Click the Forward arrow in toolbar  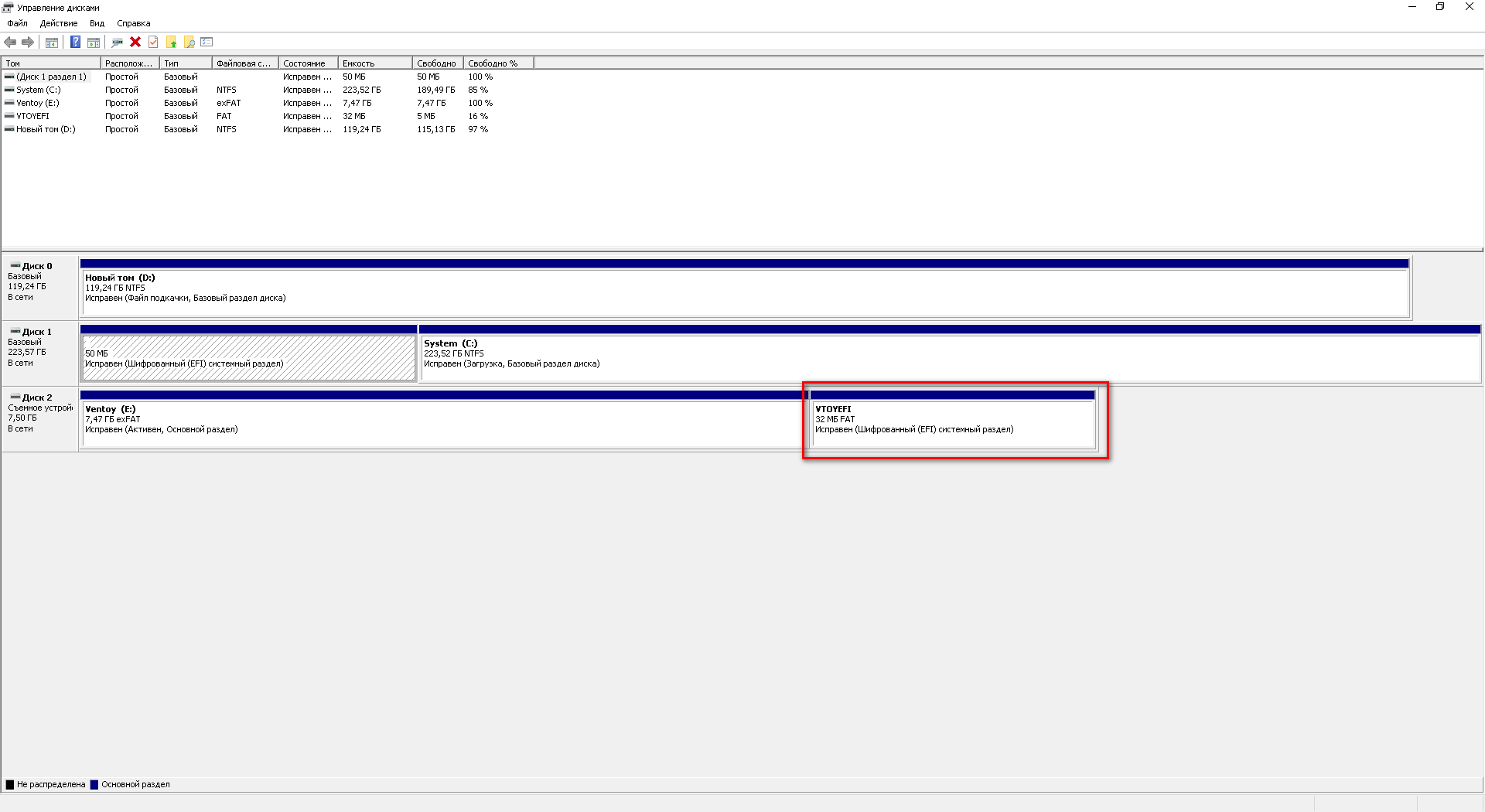tap(28, 42)
